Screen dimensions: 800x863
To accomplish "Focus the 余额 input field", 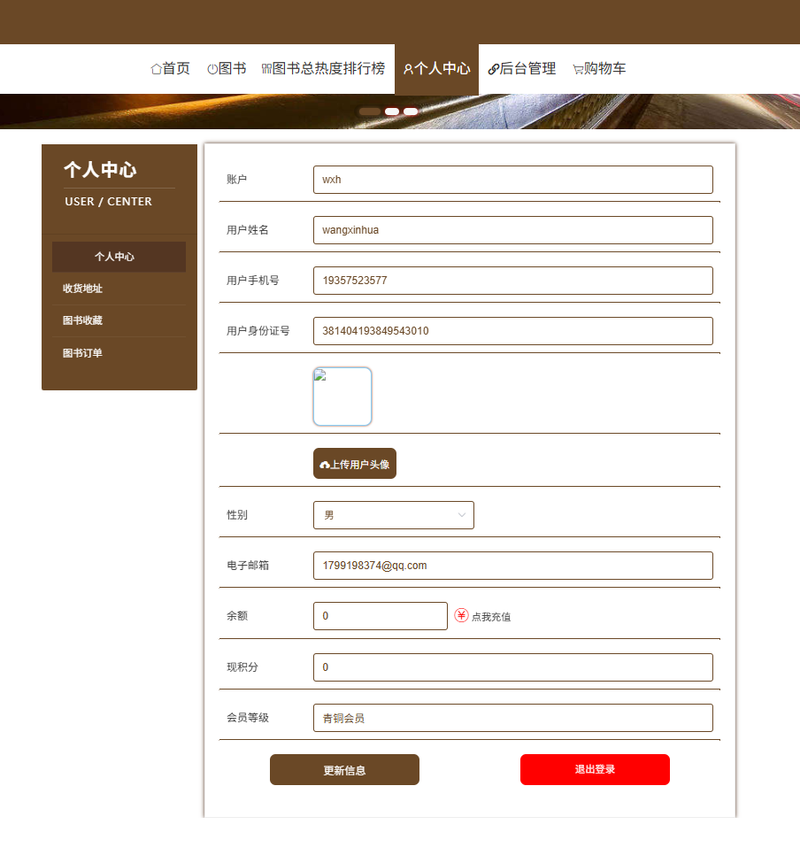I will [x=380, y=616].
